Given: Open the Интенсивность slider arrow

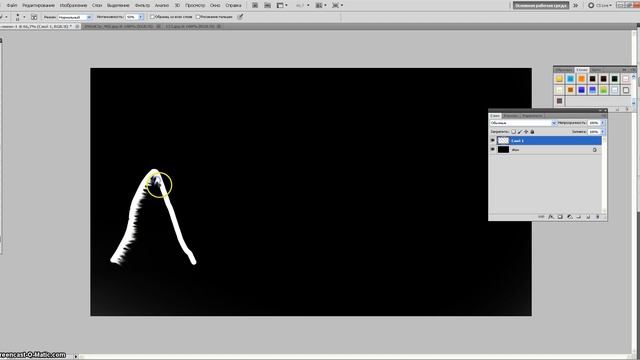Looking at the screenshot, I should pos(141,17).
